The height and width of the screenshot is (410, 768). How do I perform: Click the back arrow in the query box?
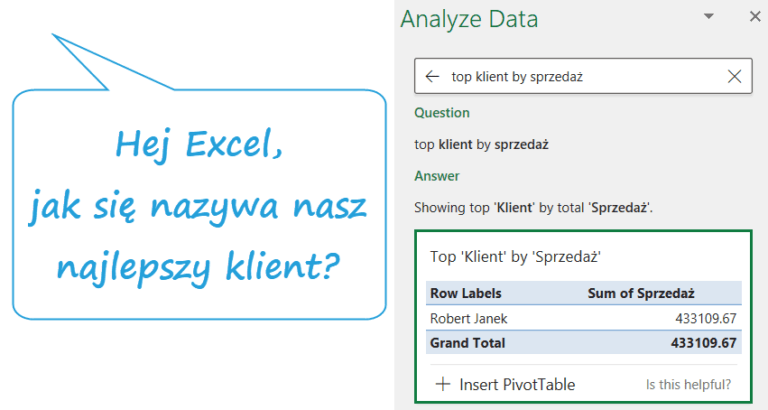click(432, 76)
